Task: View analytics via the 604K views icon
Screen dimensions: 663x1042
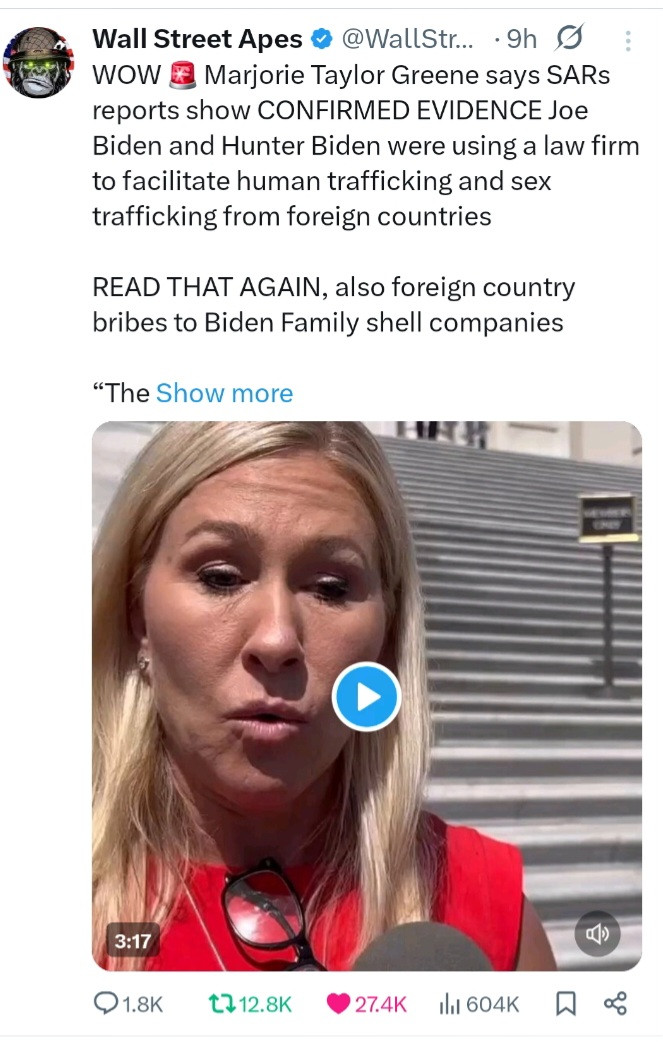Action: 479,1003
